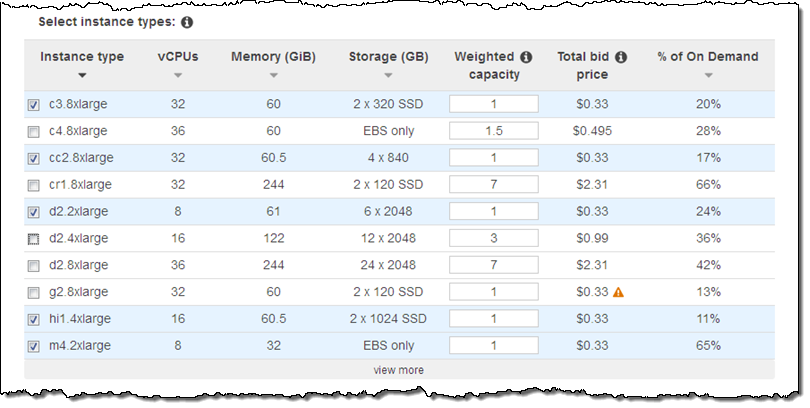Image resolution: width=810 pixels, height=408 pixels.
Task: Deselect the hi1.4xlarge checkbox
Action: [x=34, y=319]
